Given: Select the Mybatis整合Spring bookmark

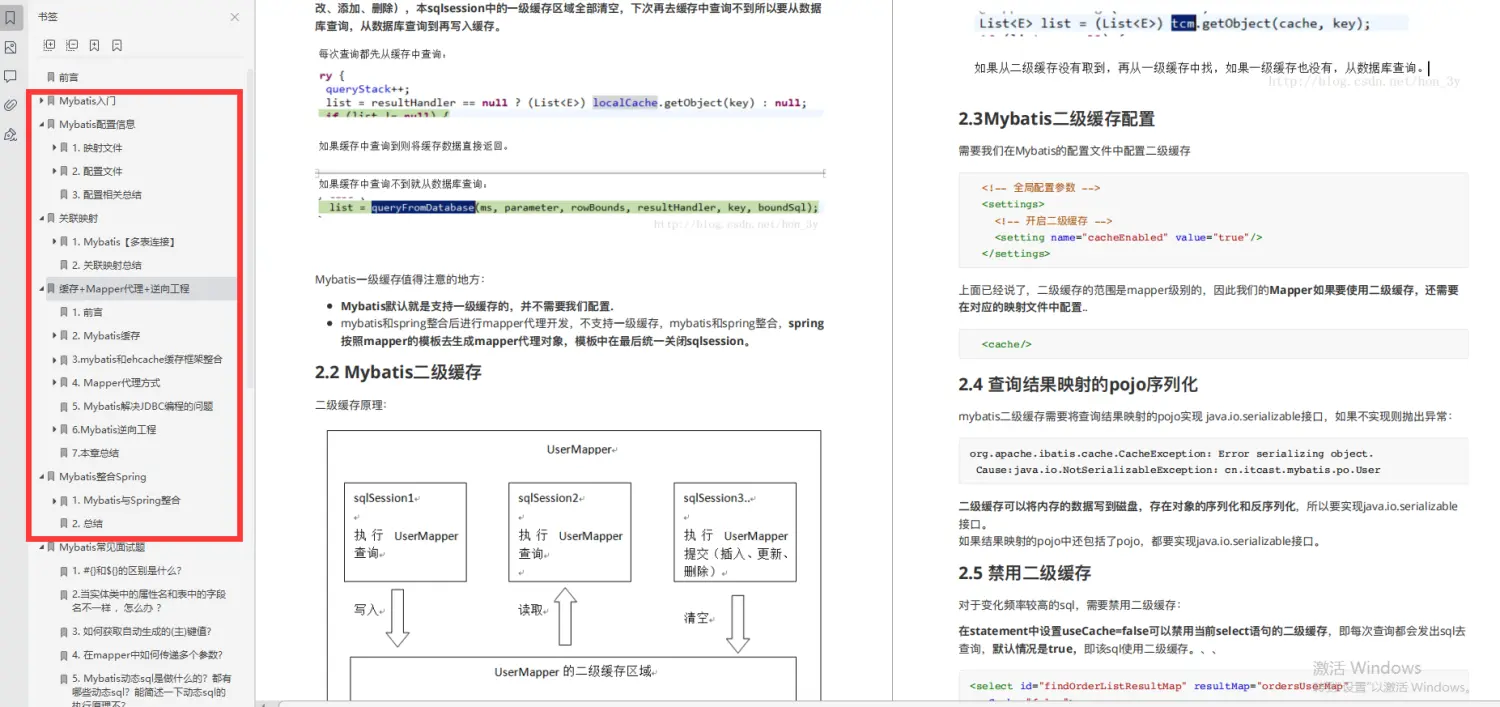Looking at the screenshot, I should (102, 477).
